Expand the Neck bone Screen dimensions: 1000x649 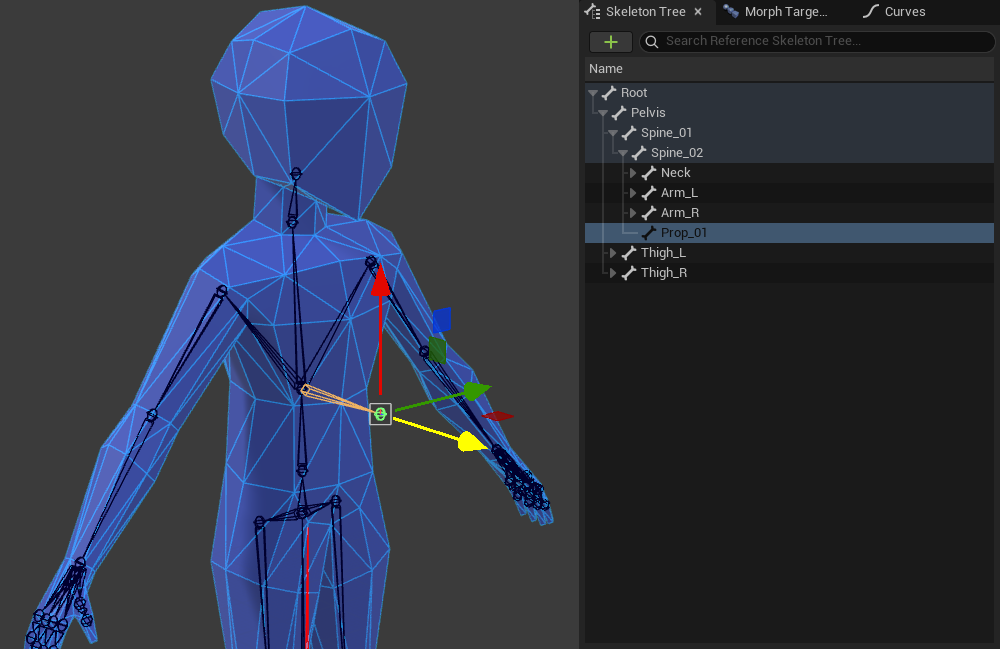[x=632, y=173]
